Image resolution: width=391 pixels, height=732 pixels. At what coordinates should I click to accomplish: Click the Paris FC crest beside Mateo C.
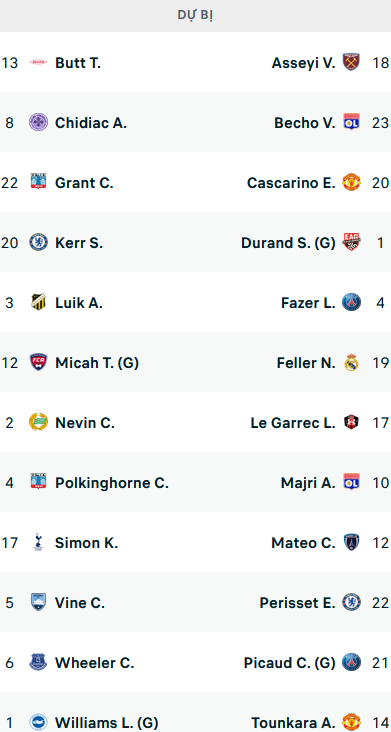(x=351, y=542)
